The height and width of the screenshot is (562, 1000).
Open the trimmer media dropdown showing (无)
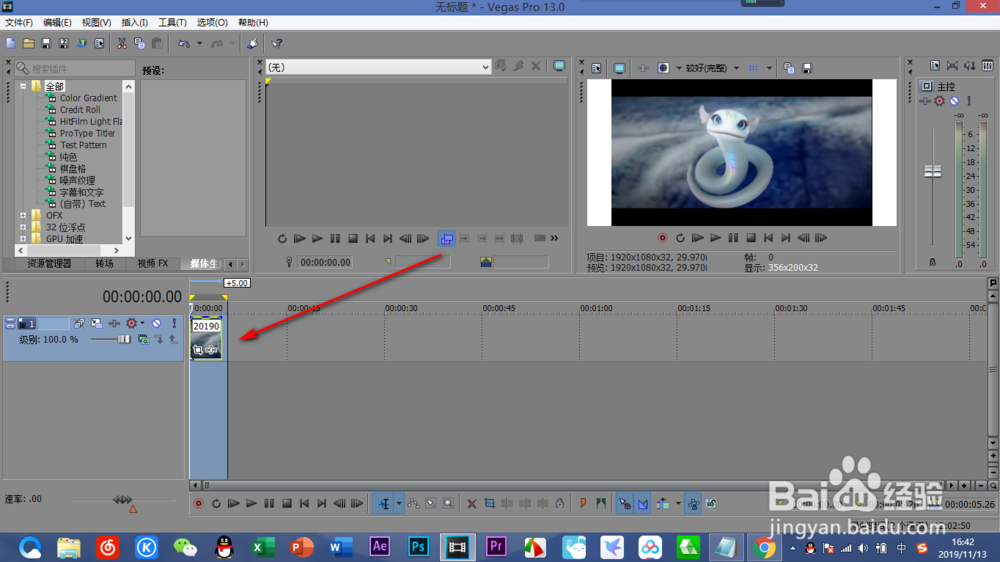[x=378, y=67]
